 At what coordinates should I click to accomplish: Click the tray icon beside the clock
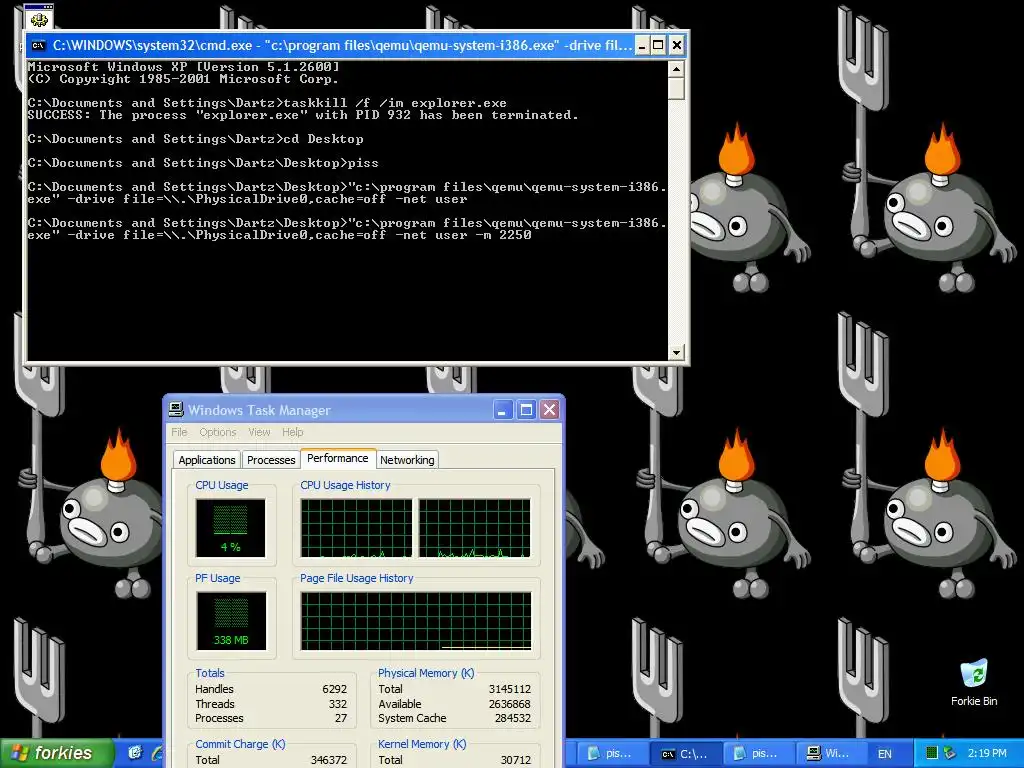tap(950, 754)
